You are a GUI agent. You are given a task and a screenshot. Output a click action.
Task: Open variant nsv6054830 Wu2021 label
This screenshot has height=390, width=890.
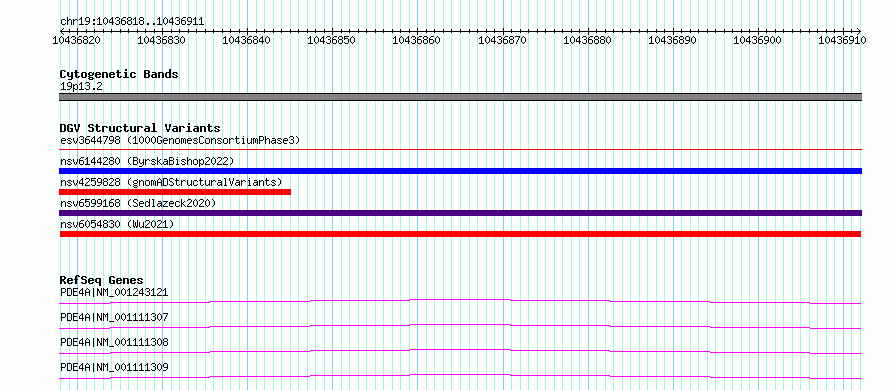(x=117, y=224)
